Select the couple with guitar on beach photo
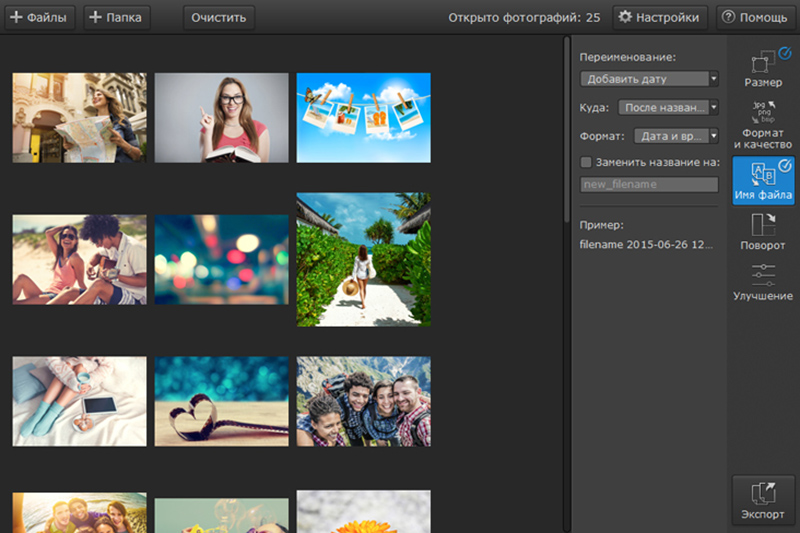 (x=80, y=260)
